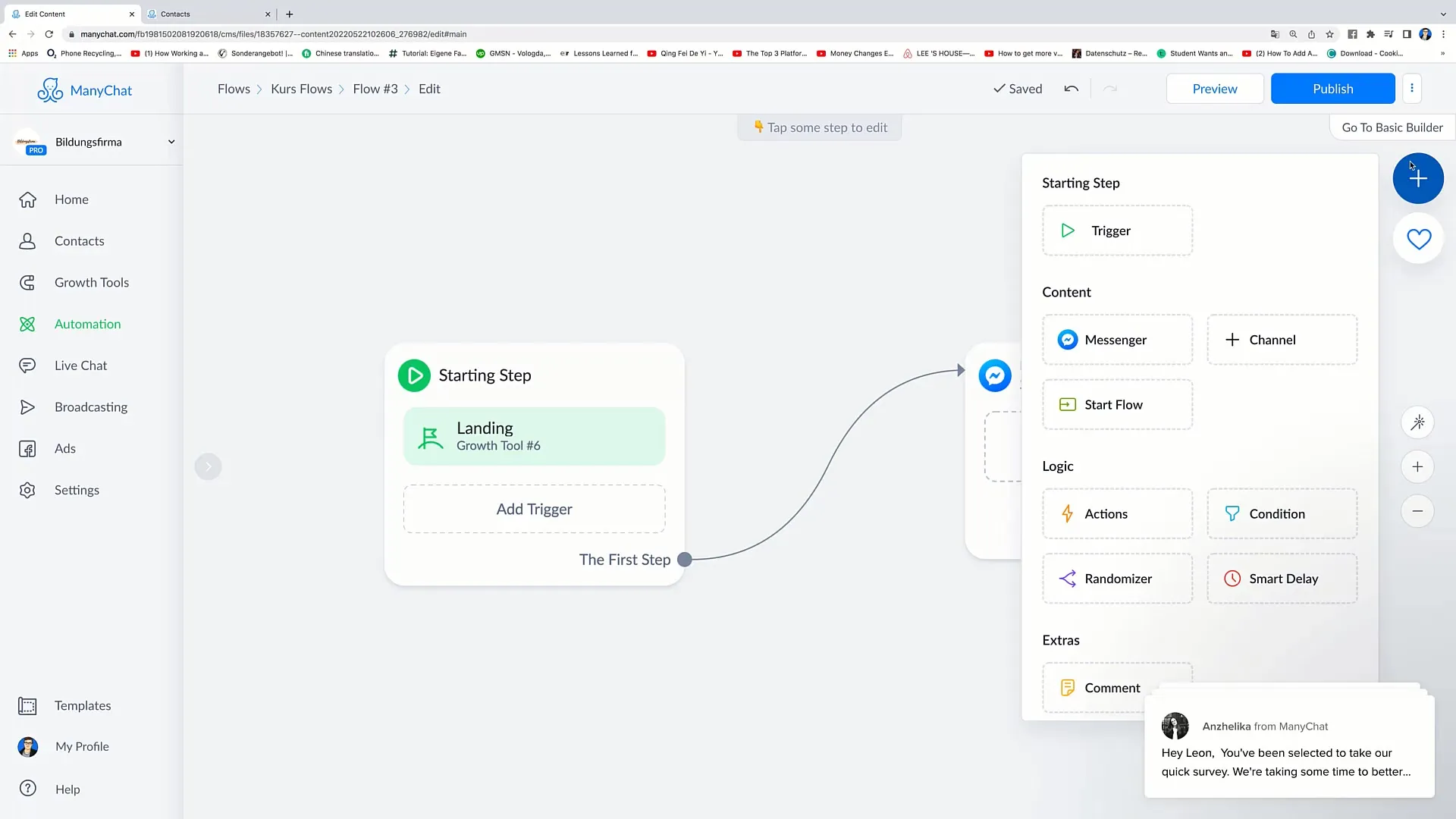Add a Messenger content block

1117,340
